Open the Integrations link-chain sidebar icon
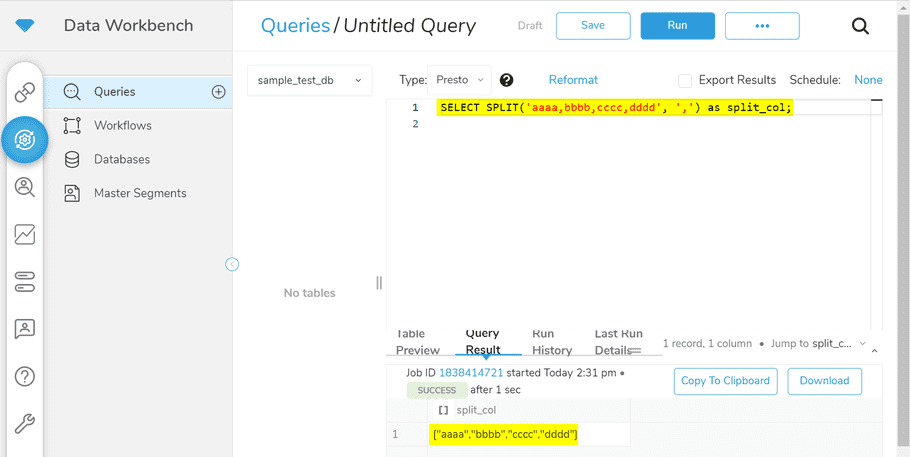Screen dimensions: 910x457 tap(24, 92)
